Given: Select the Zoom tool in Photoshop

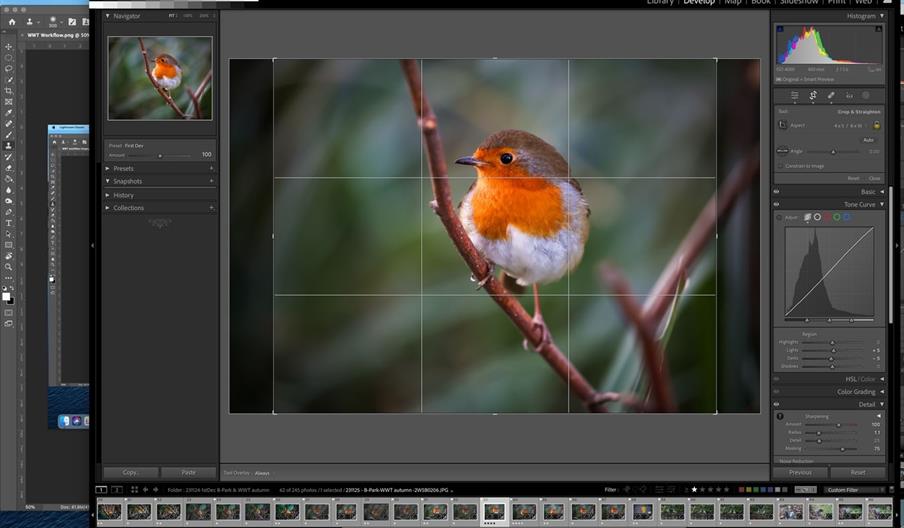Looking at the screenshot, I should (x=8, y=267).
